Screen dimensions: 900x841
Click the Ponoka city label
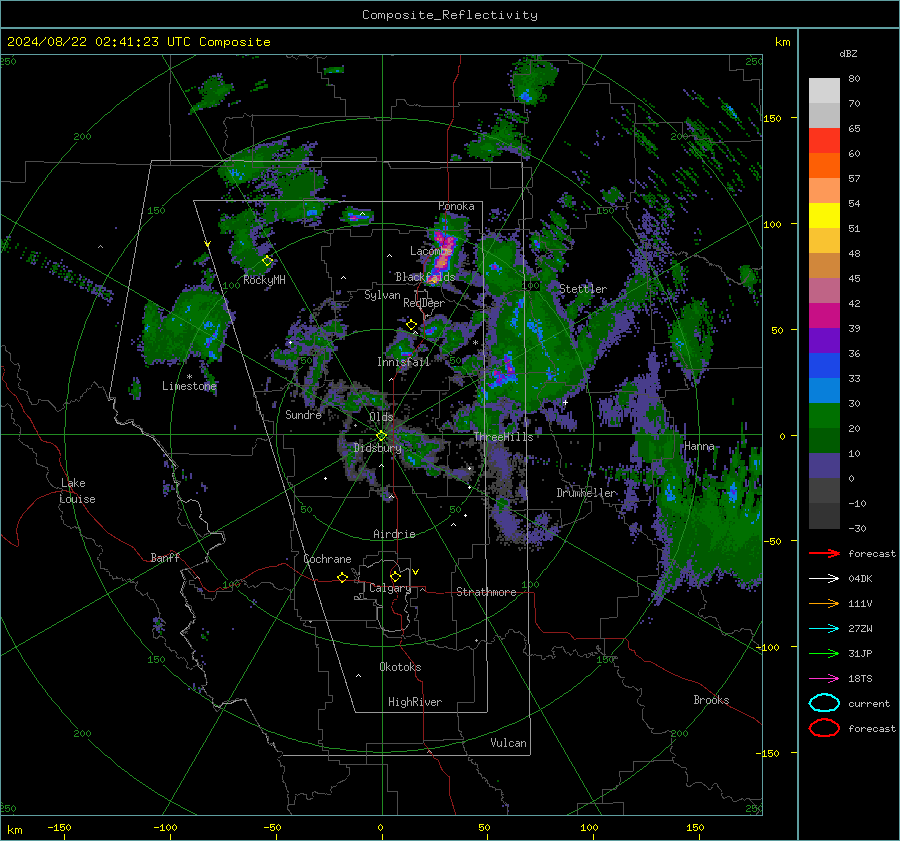click(x=456, y=206)
